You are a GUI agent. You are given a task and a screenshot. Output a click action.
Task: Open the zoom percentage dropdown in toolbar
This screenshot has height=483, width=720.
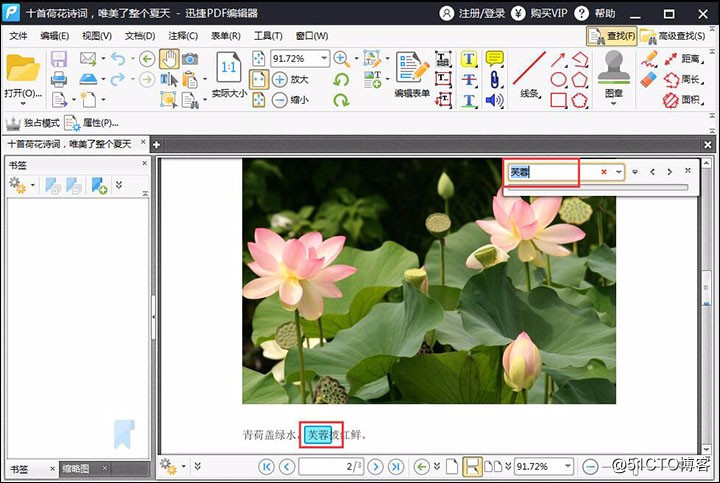click(x=324, y=59)
